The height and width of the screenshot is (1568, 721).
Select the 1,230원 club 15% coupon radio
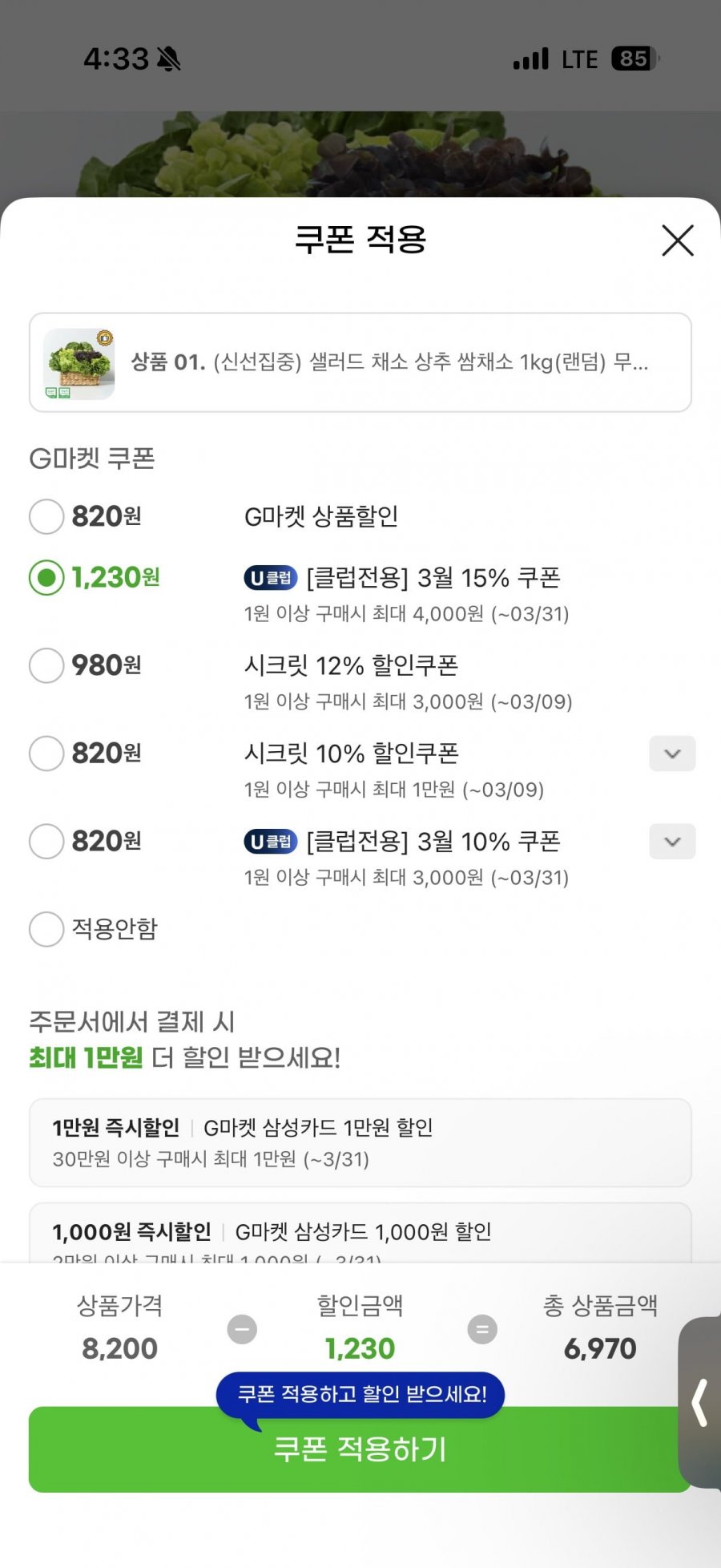(46, 577)
